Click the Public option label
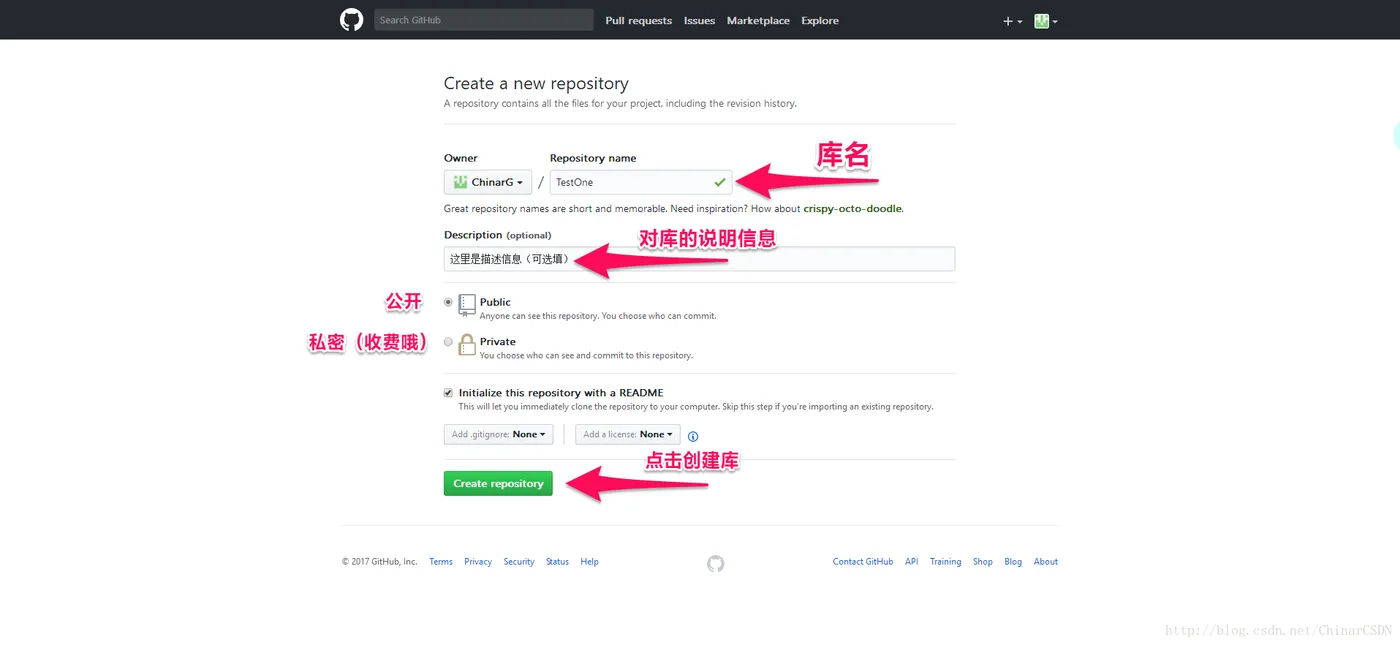 click(495, 302)
